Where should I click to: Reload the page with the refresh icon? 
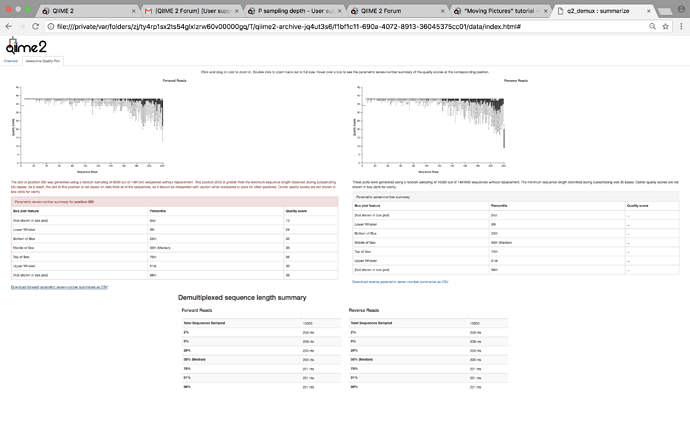click(37, 26)
